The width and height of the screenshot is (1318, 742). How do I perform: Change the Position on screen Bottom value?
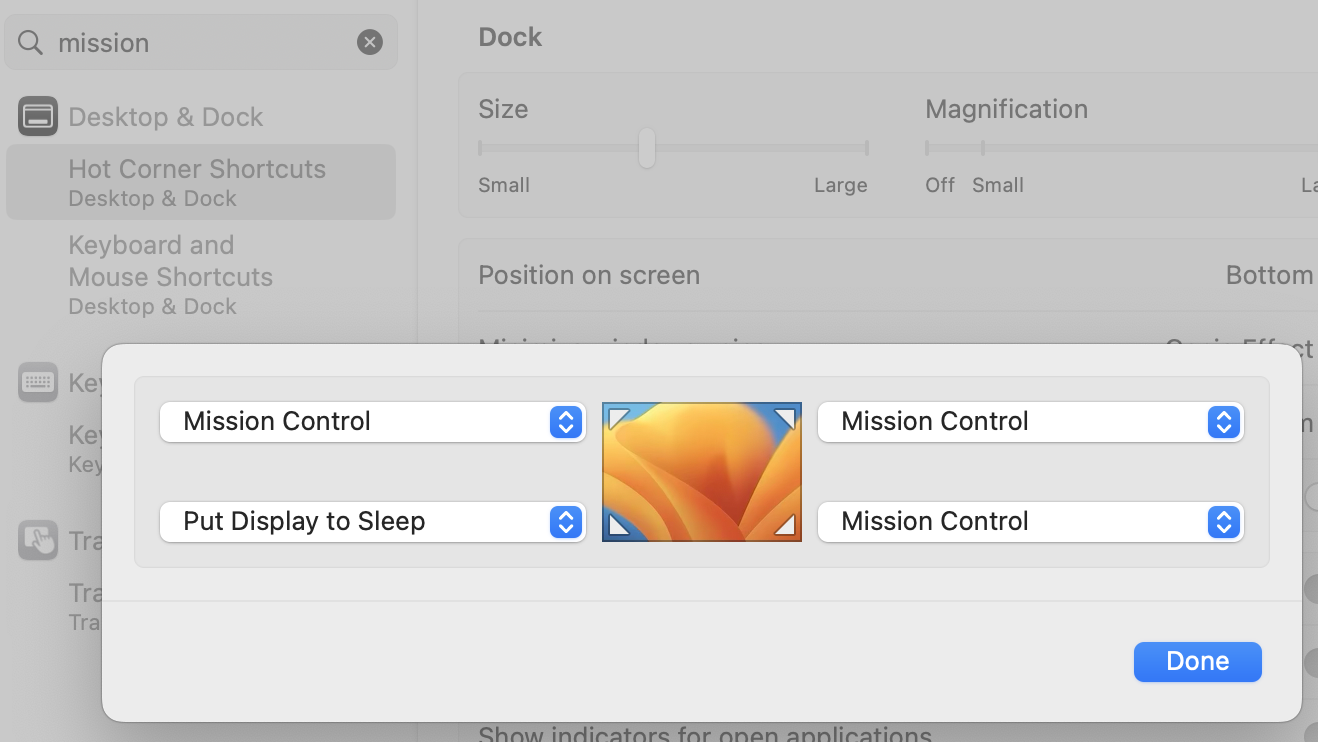click(1268, 275)
